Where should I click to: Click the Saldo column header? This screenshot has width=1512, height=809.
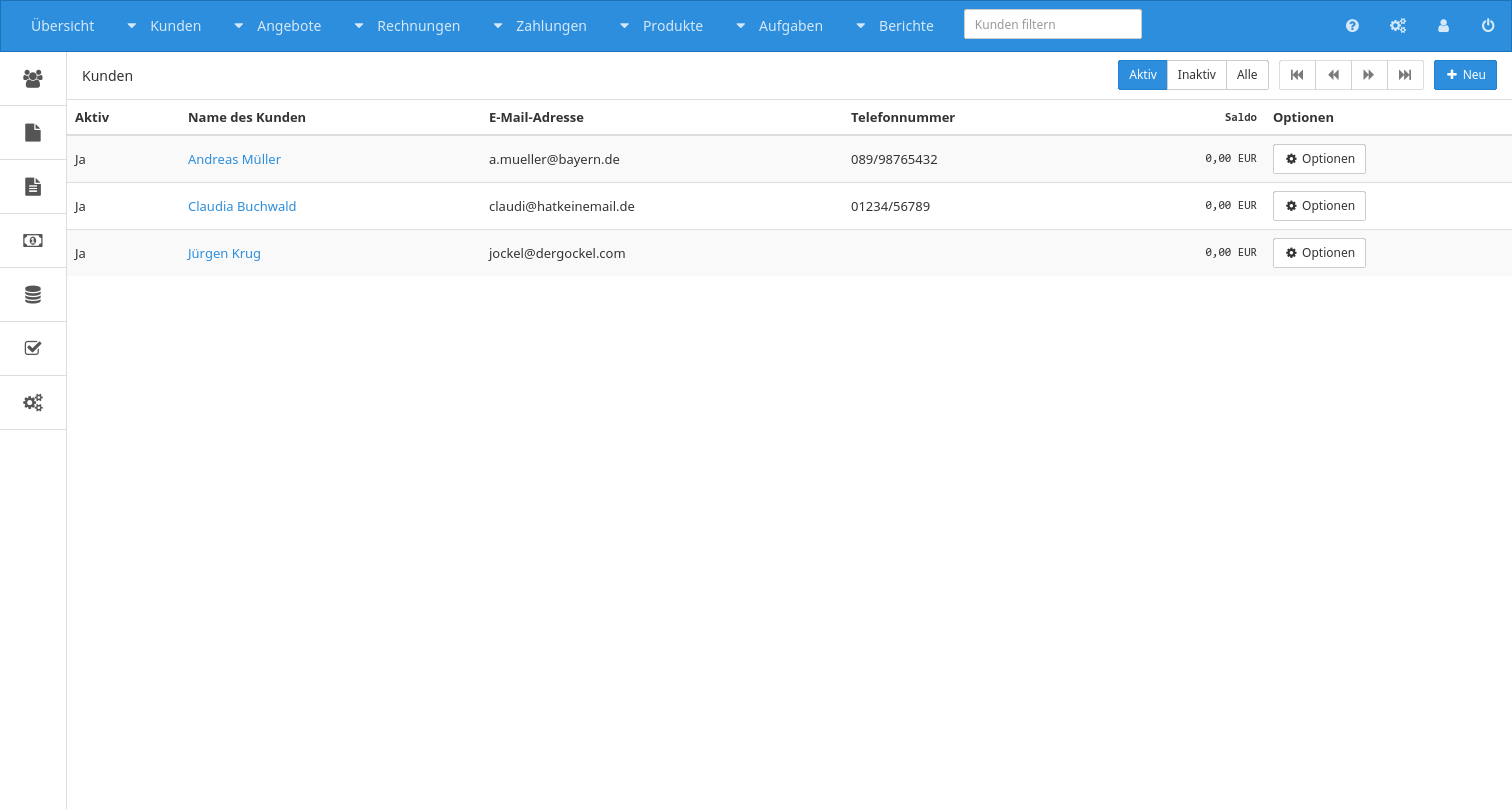1241,117
